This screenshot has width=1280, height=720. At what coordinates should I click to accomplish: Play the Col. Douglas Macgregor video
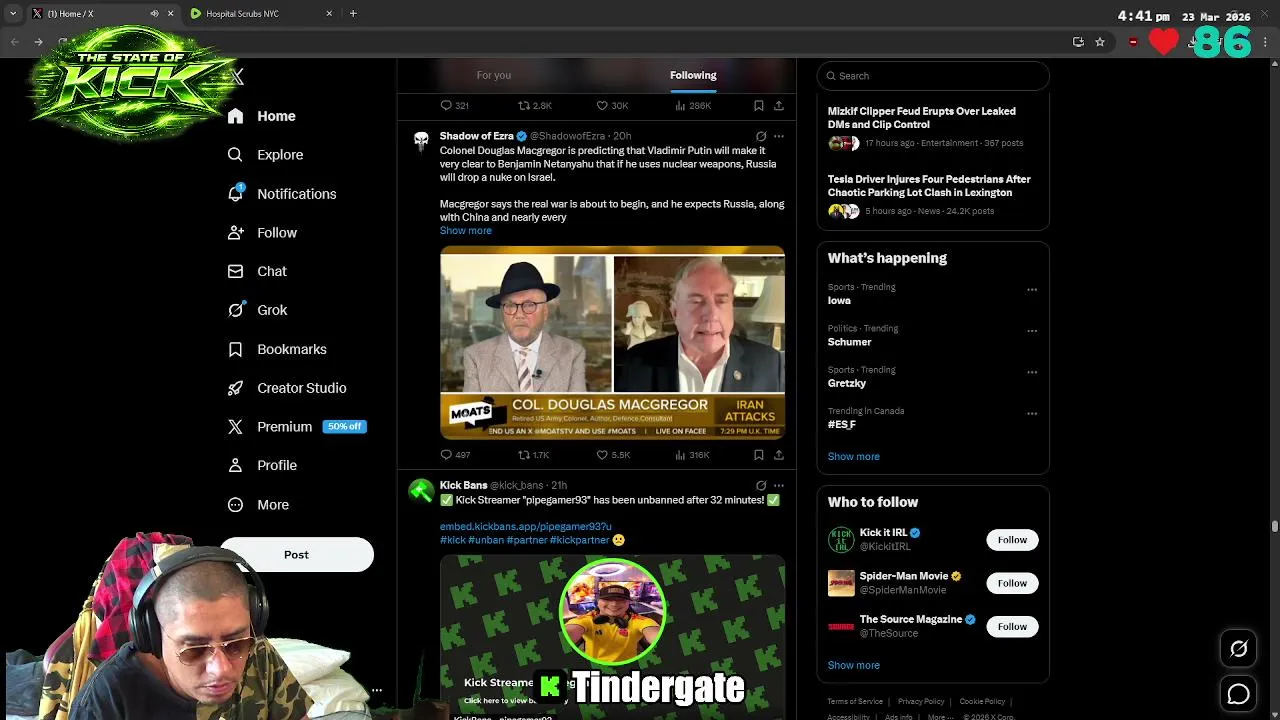(612, 342)
